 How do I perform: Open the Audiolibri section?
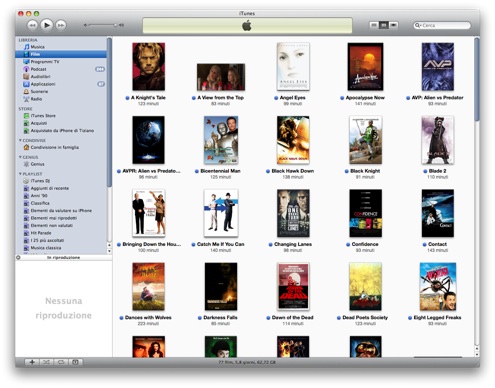click(40, 77)
